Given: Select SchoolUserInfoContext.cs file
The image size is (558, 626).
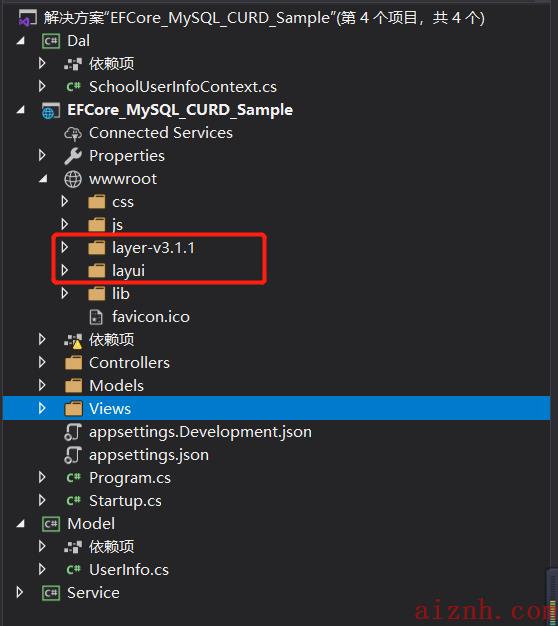Looking at the screenshot, I should point(183,87).
